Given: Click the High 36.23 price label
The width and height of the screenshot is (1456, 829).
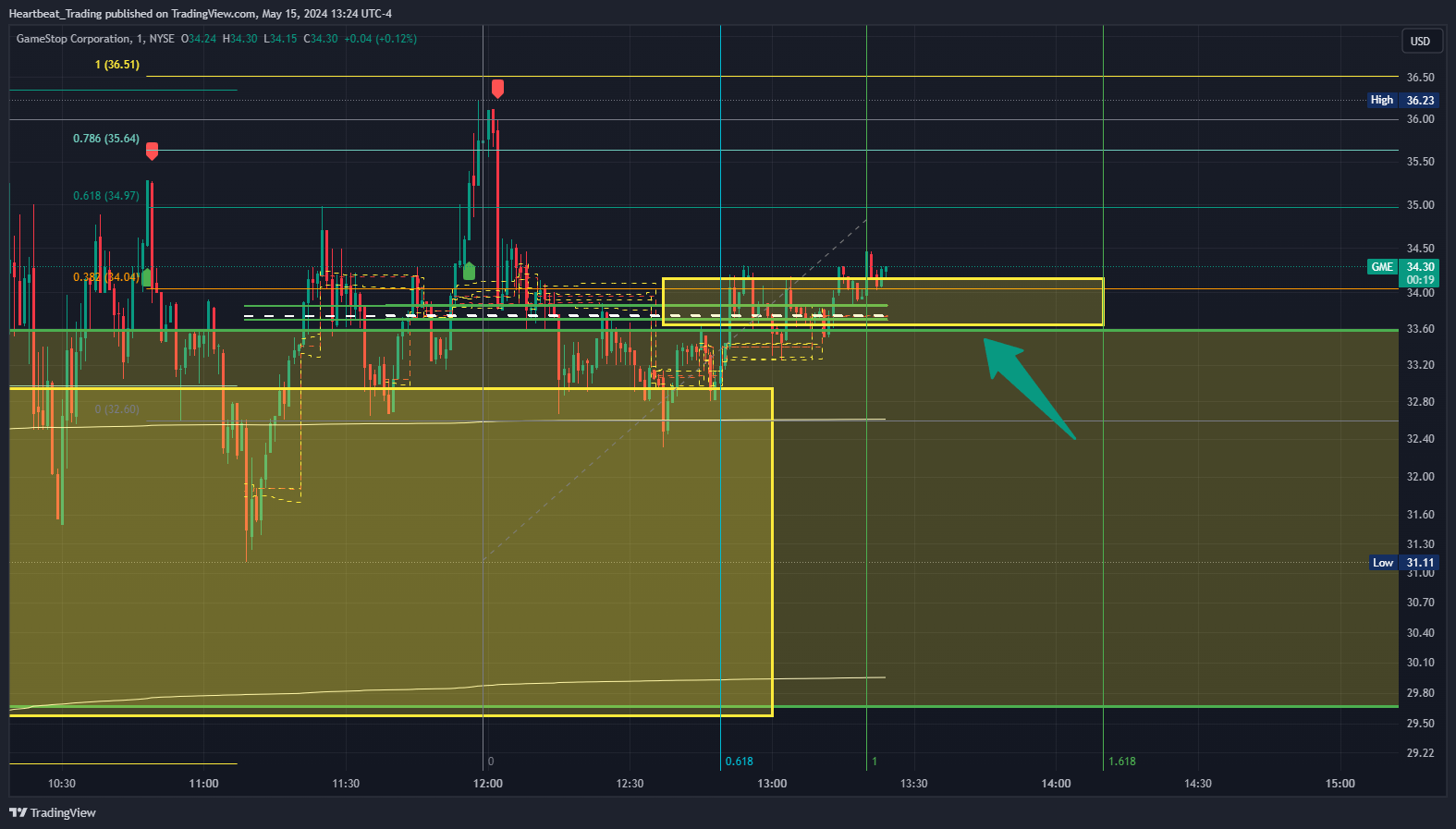Looking at the screenshot, I should click(x=1403, y=100).
